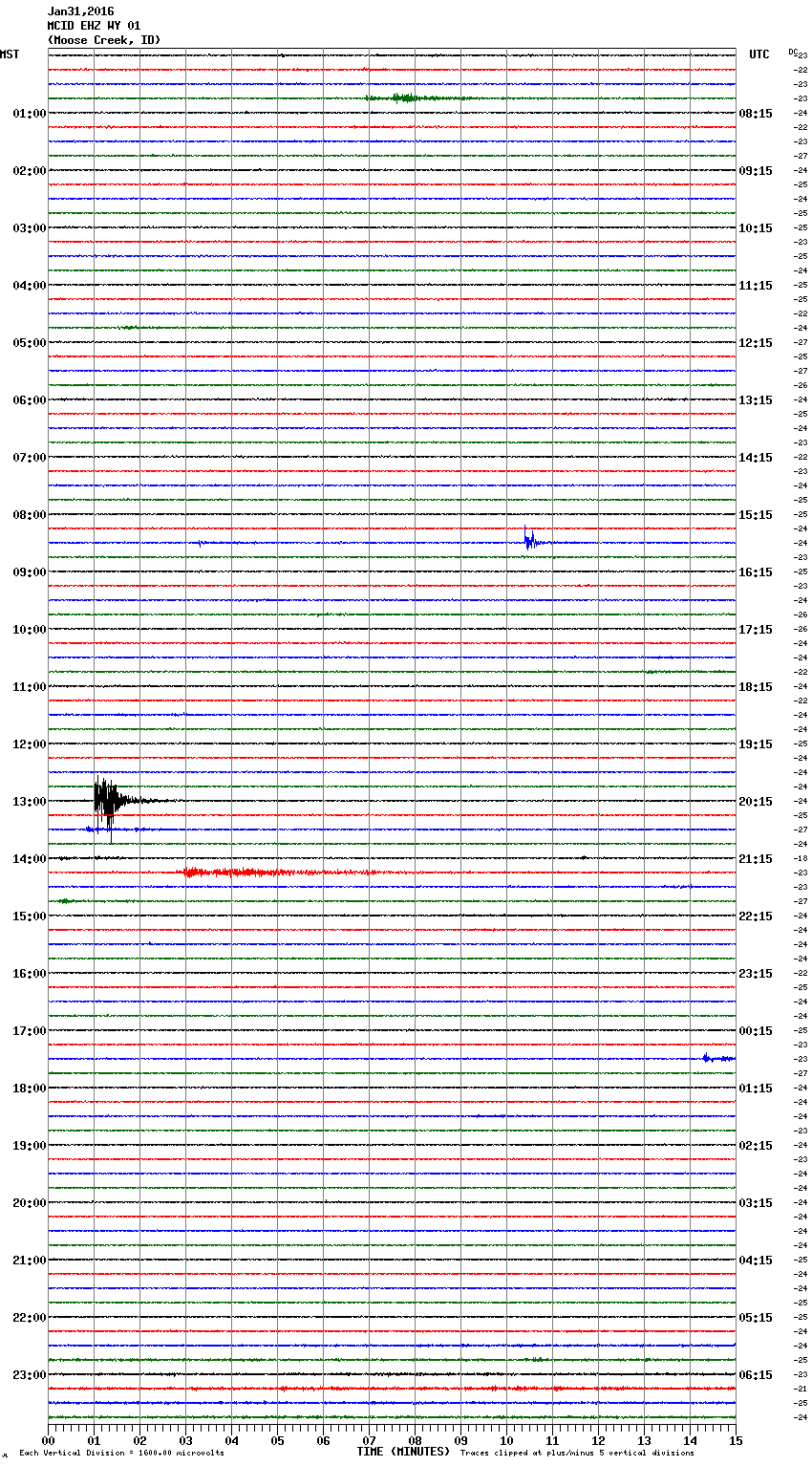Click the 06:15 UTC time label
Image resolution: width=812 pixels, height=1466 pixels.
756,1375
